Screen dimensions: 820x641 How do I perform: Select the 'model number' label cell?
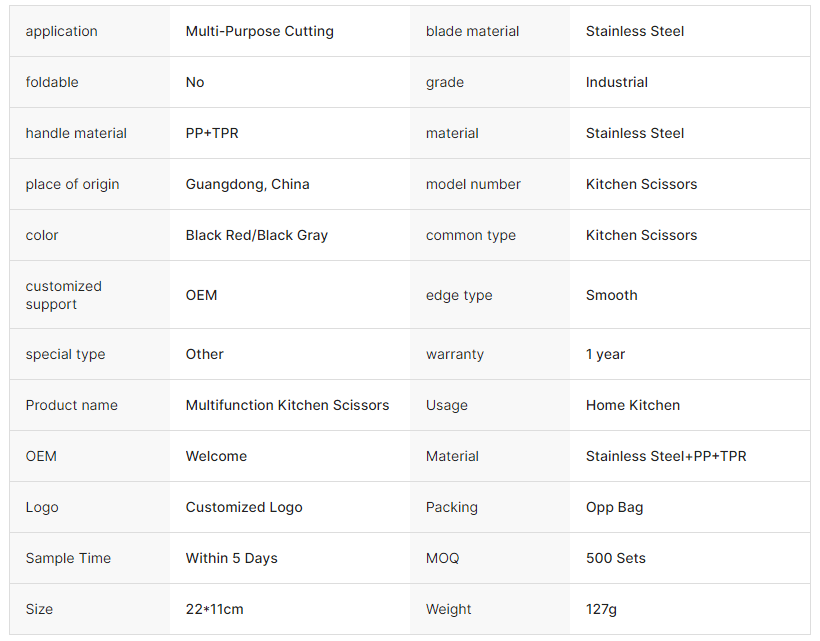(x=473, y=184)
